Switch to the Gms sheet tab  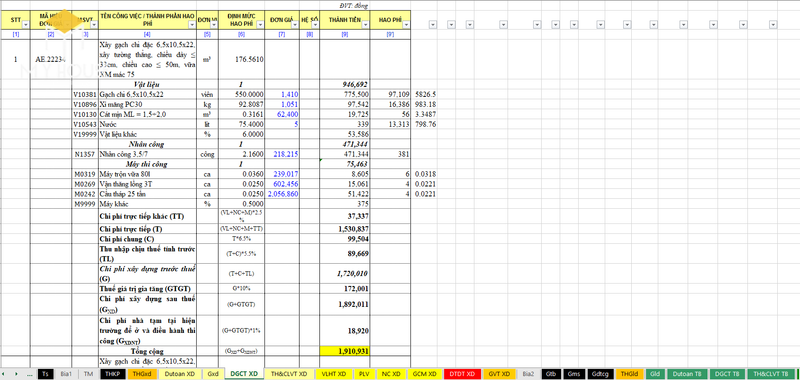574,374
